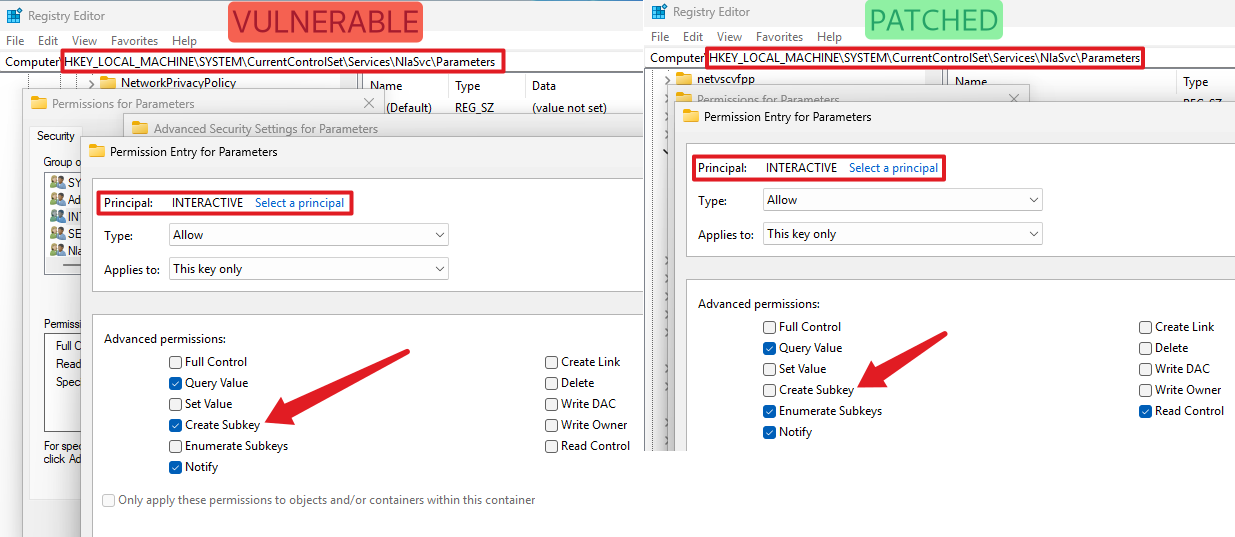Viewport: 1235px width, 537px height.
Task: Click the Registry Editor icon in the left window
Action: [14, 16]
